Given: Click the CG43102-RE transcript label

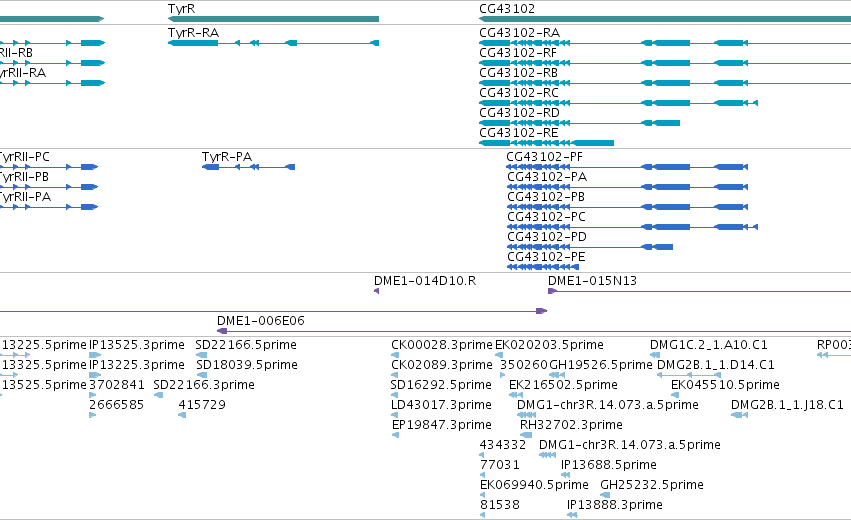Looking at the screenshot, I should [x=519, y=133].
